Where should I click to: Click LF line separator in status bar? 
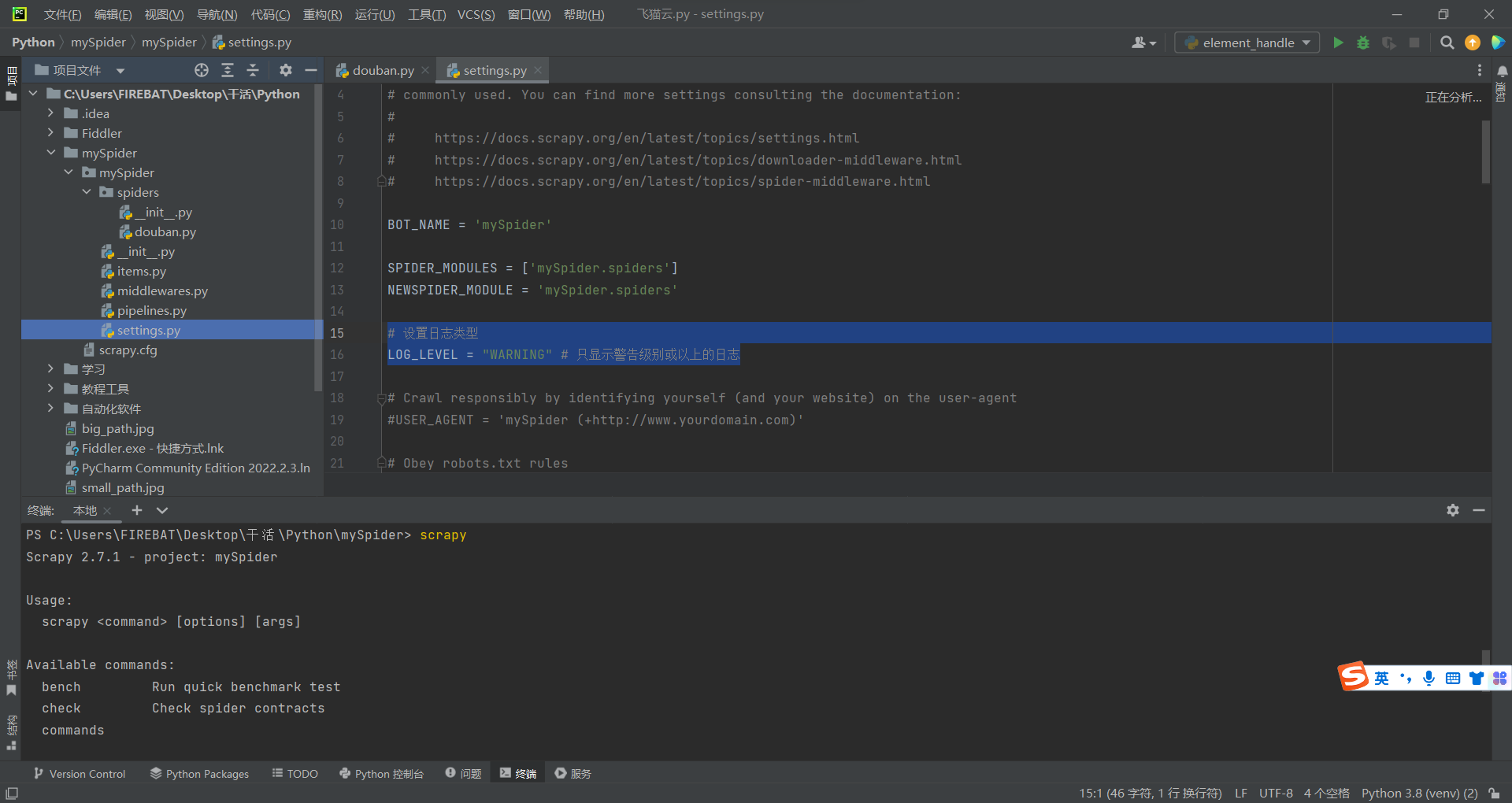[1241, 794]
